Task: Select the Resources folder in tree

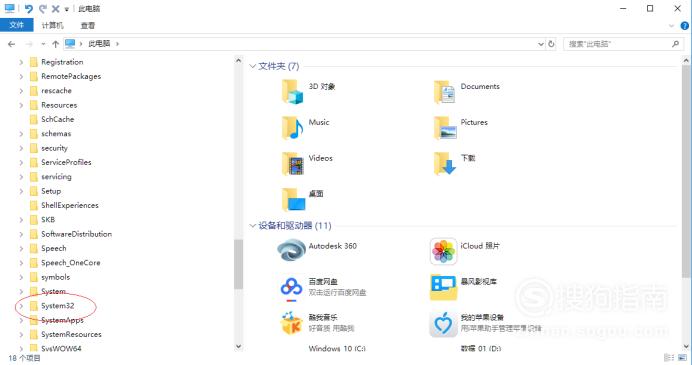Action: pyautogui.click(x=59, y=105)
